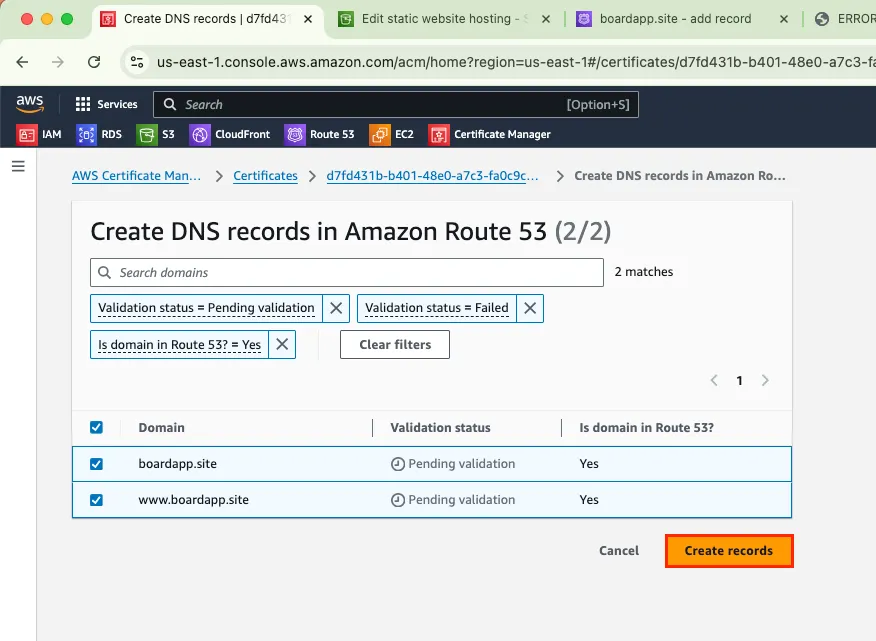Viewport: 876px width, 641px height.
Task: Open the Certificates breadcrumb link
Action: [265, 176]
